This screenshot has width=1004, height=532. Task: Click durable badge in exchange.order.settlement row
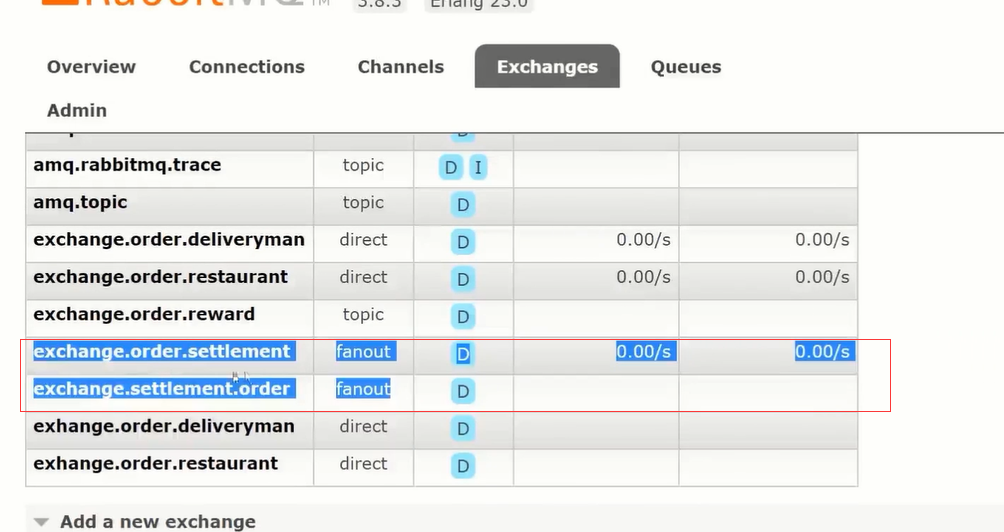click(463, 354)
